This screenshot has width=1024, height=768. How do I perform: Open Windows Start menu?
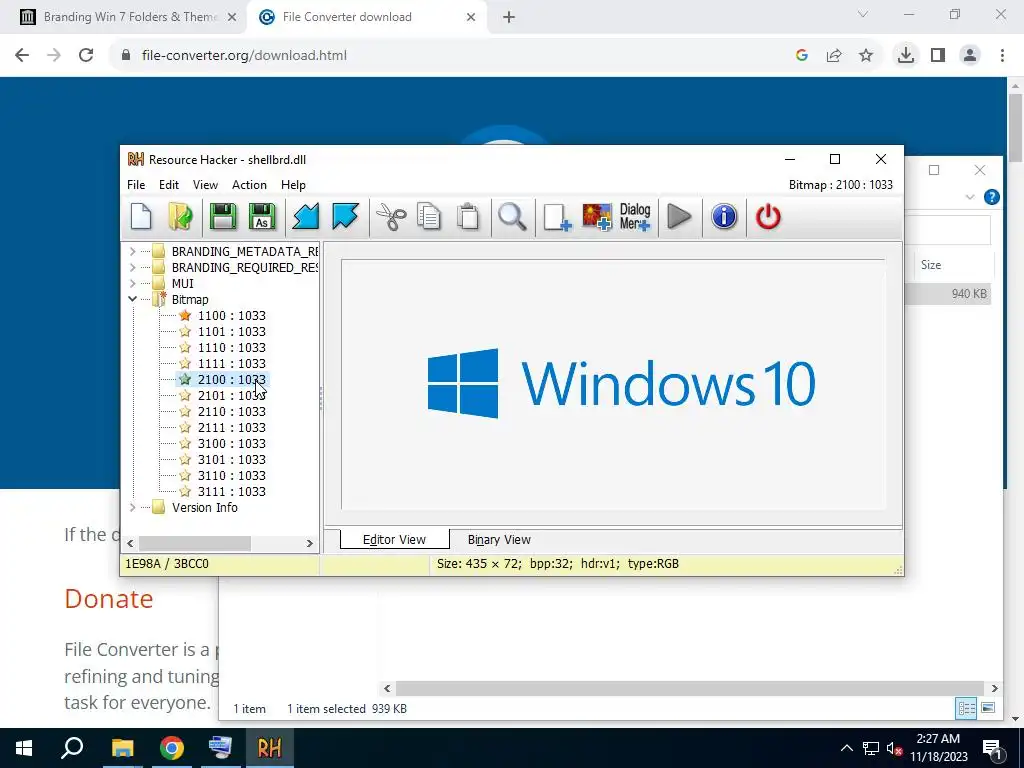24,748
